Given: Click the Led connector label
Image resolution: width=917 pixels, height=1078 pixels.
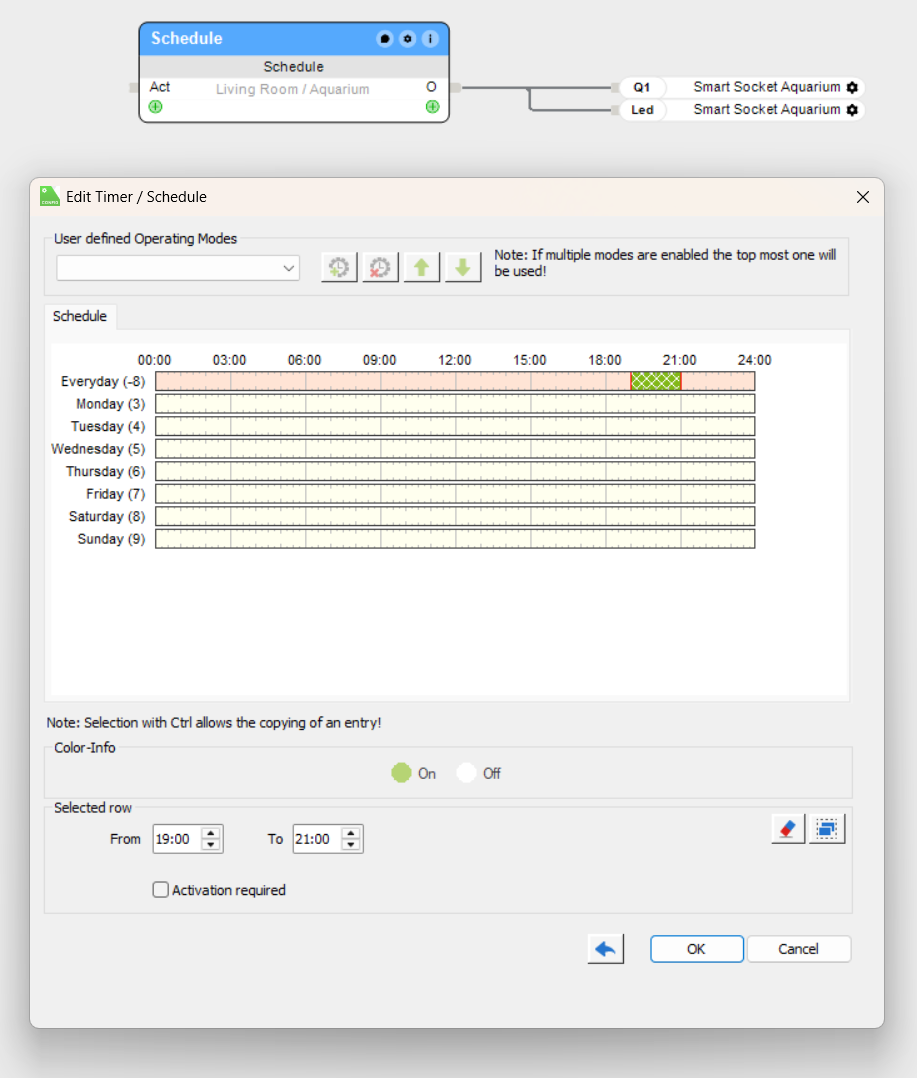Looking at the screenshot, I should tap(642, 110).
